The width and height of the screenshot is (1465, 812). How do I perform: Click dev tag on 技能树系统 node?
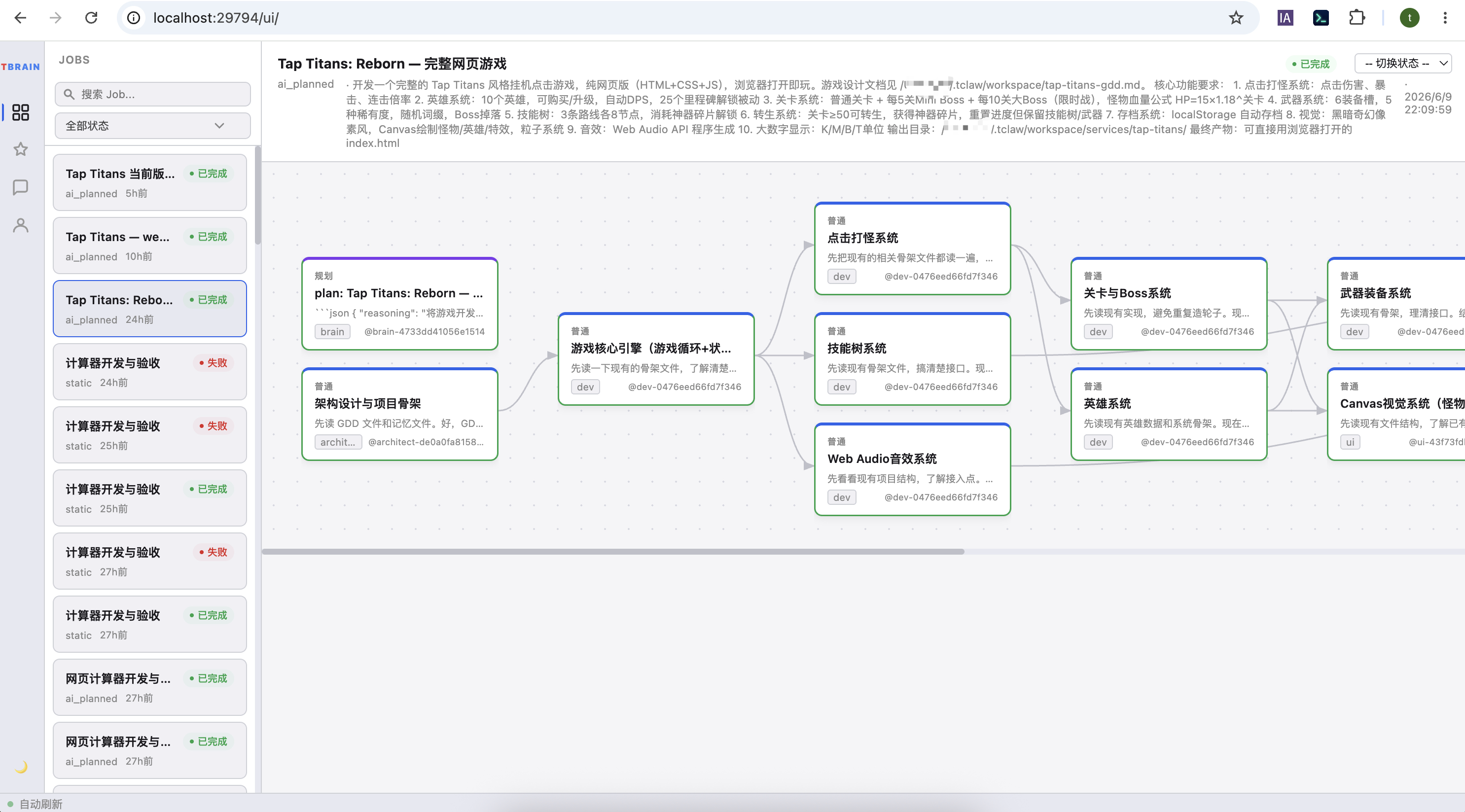pyautogui.click(x=842, y=387)
